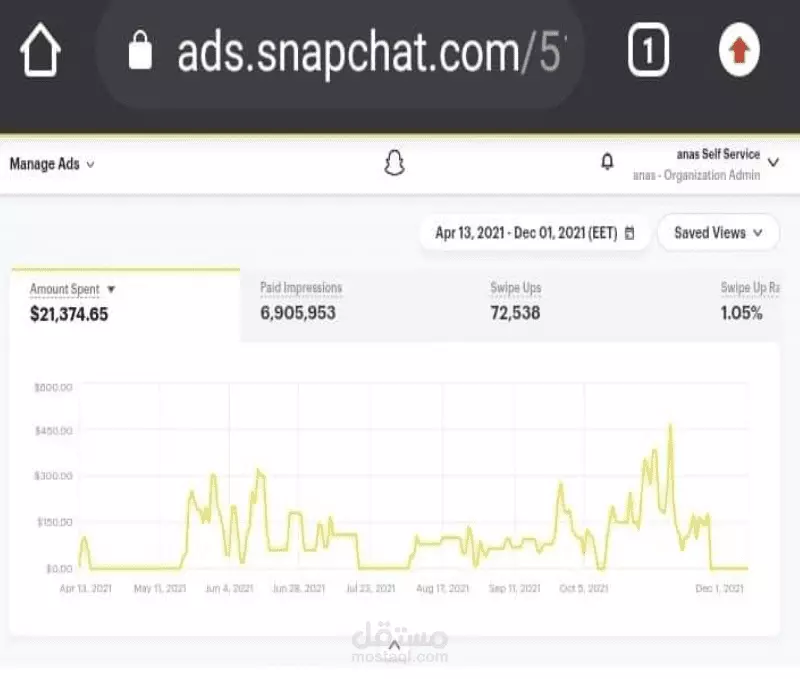Click the notifications bell icon
This screenshot has height=679, width=800.
coord(608,162)
